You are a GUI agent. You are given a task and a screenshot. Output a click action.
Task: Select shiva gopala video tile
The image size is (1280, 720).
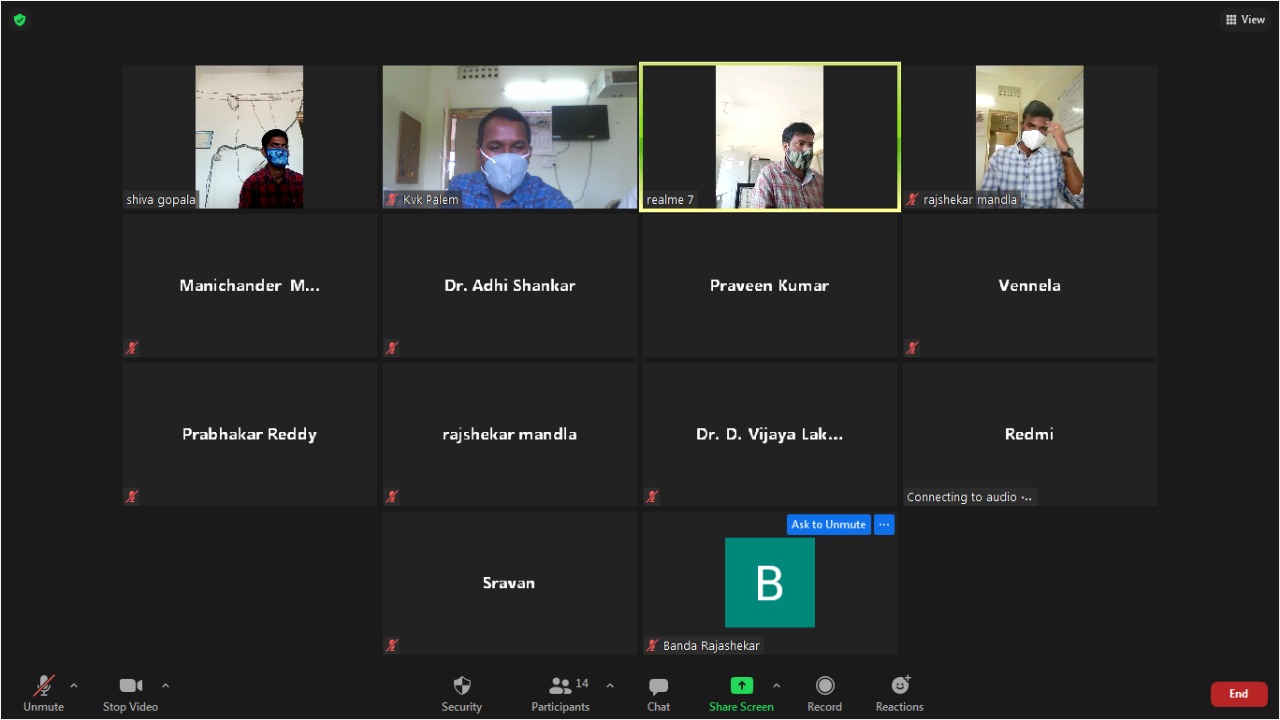coord(249,137)
